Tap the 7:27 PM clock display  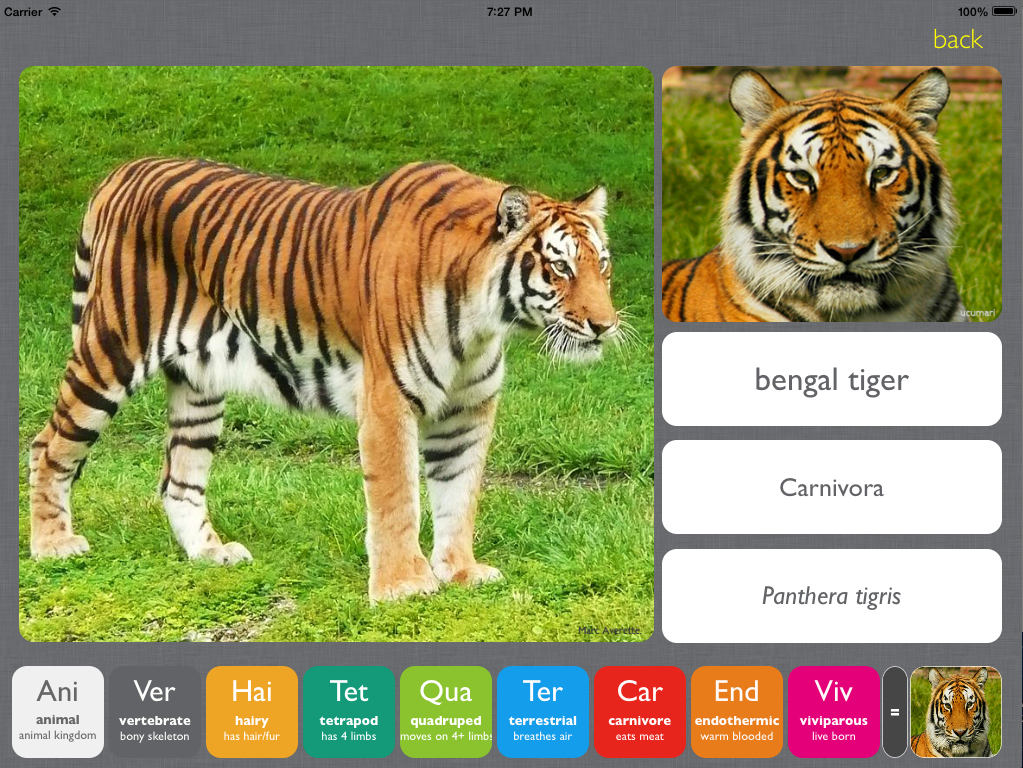click(x=511, y=11)
